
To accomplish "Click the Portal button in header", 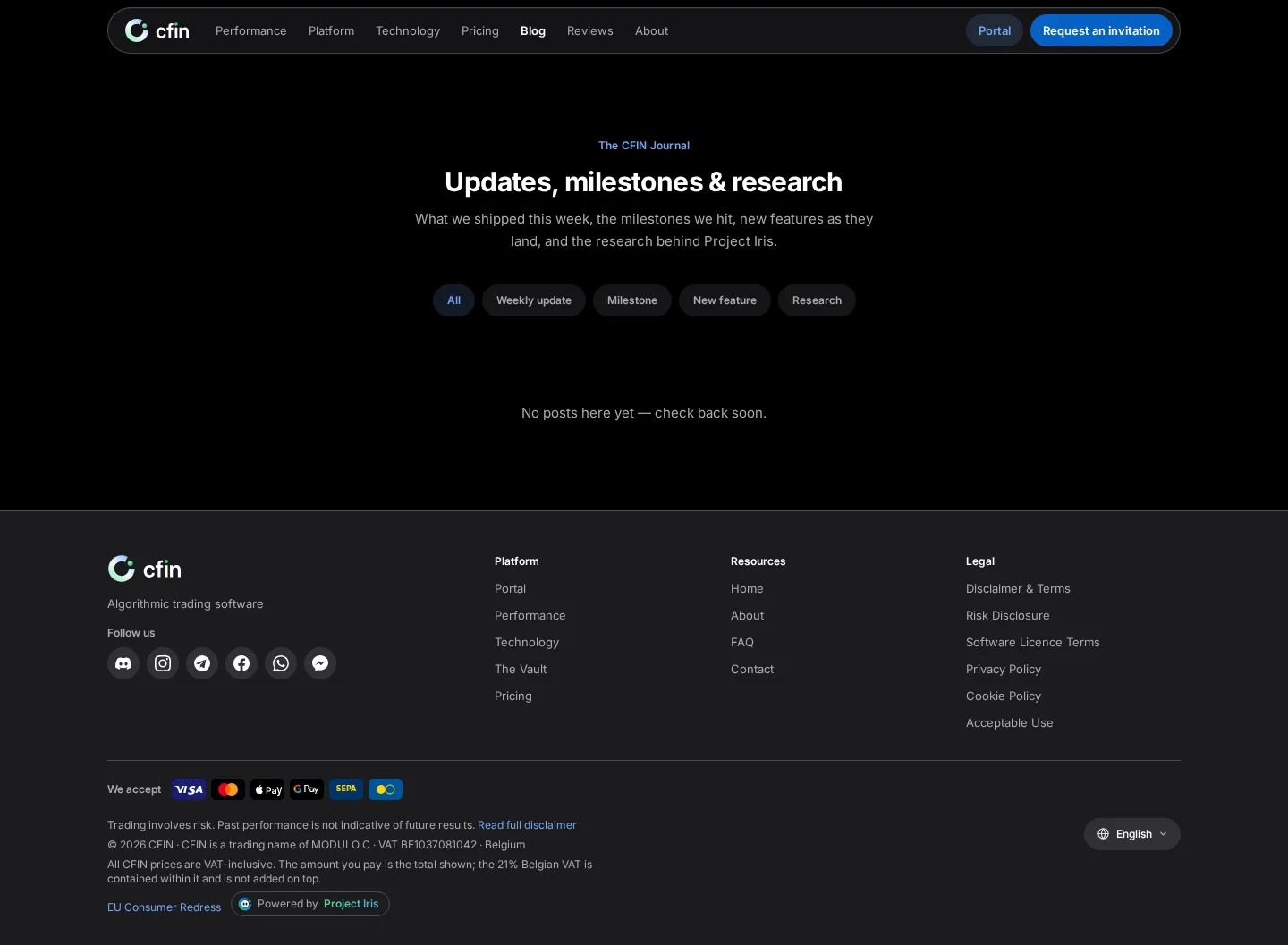I will [x=995, y=30].
